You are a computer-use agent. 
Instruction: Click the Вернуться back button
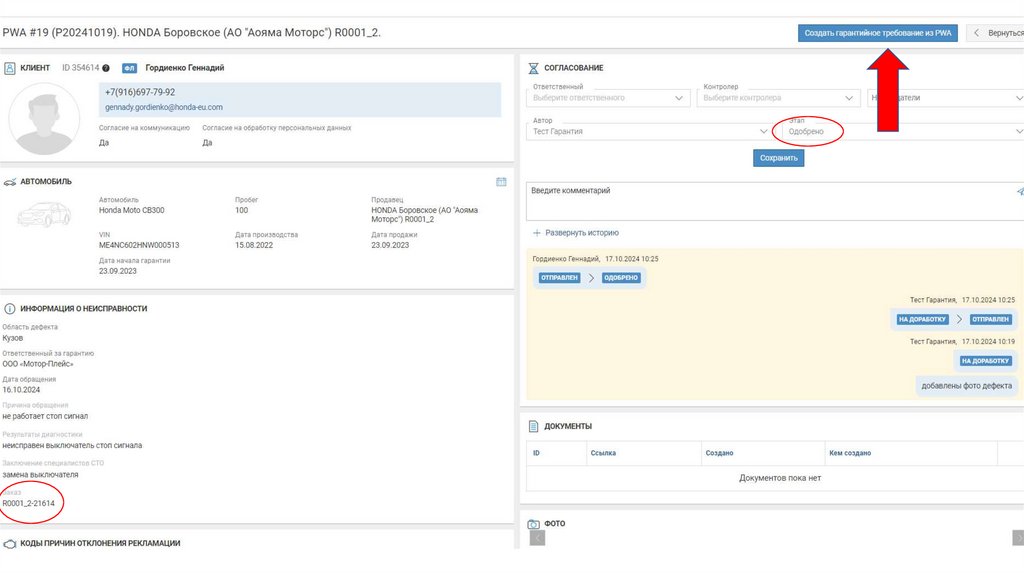click(995, 33)
